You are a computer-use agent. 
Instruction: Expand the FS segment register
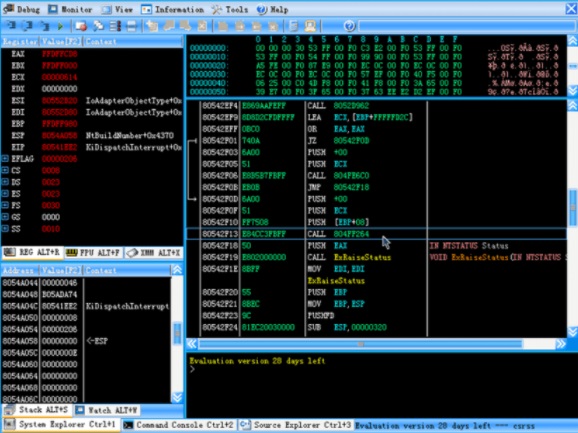point(5,205)
